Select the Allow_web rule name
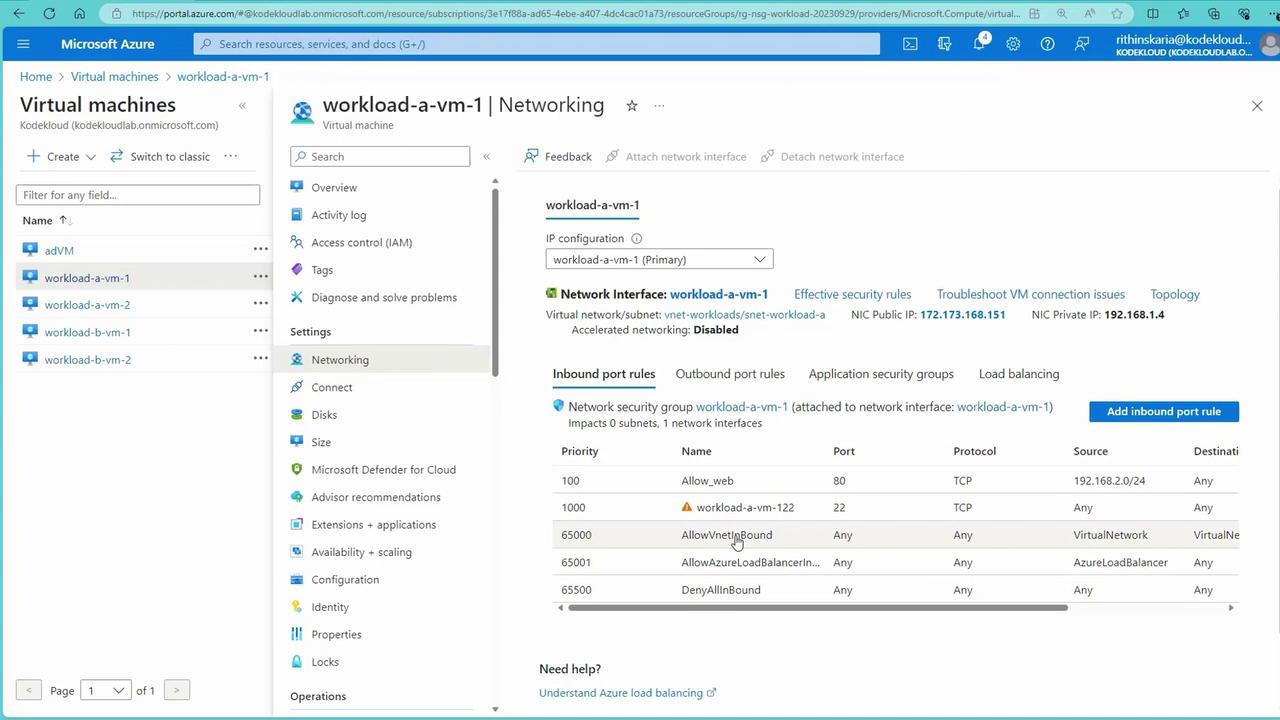This screenshot has height=720, width=1280. [x=707, y=480]
